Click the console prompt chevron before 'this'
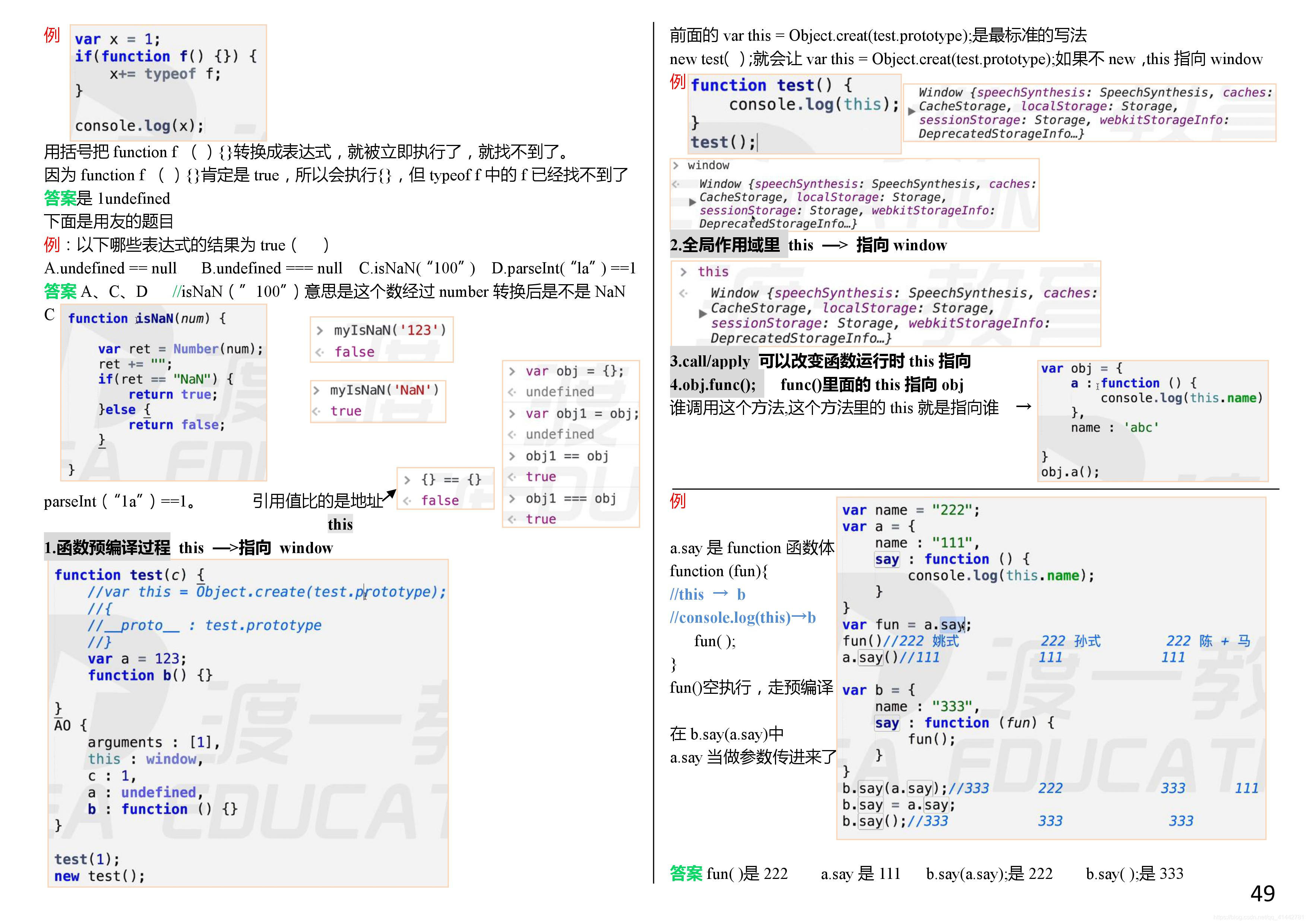 tap(683, 272)
